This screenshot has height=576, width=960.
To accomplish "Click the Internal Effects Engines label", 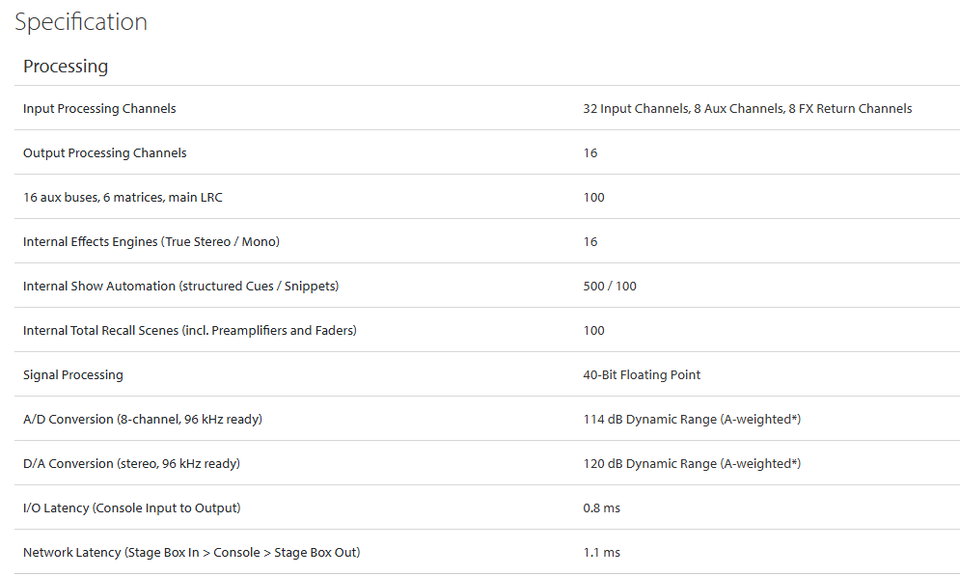I will pyautogui.click(x=151, y=242).
